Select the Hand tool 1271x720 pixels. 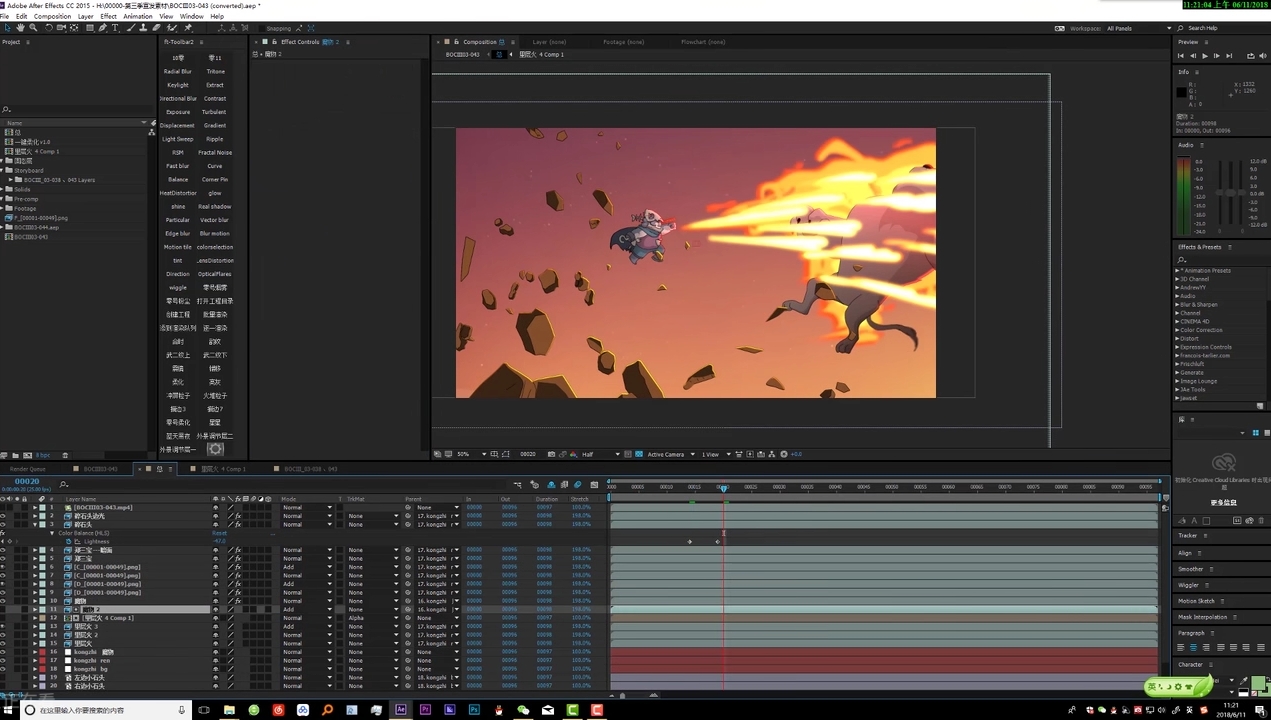[x=20, y=28]
